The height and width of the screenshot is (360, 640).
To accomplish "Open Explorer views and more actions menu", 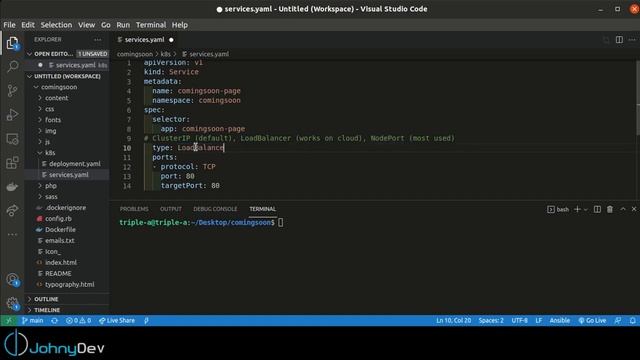I will (x=98, y=40).
